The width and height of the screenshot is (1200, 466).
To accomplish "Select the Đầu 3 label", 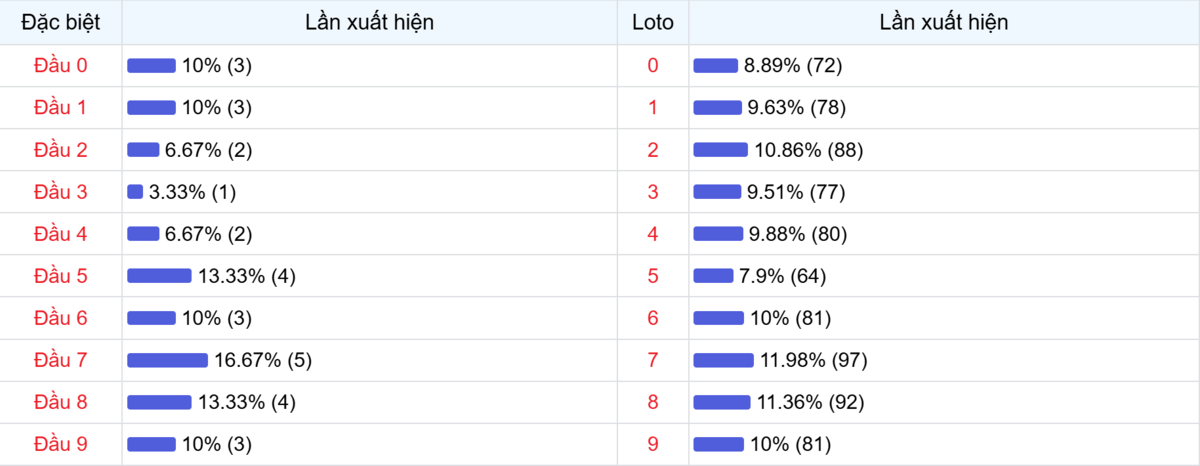I will [x=61, y=192].
